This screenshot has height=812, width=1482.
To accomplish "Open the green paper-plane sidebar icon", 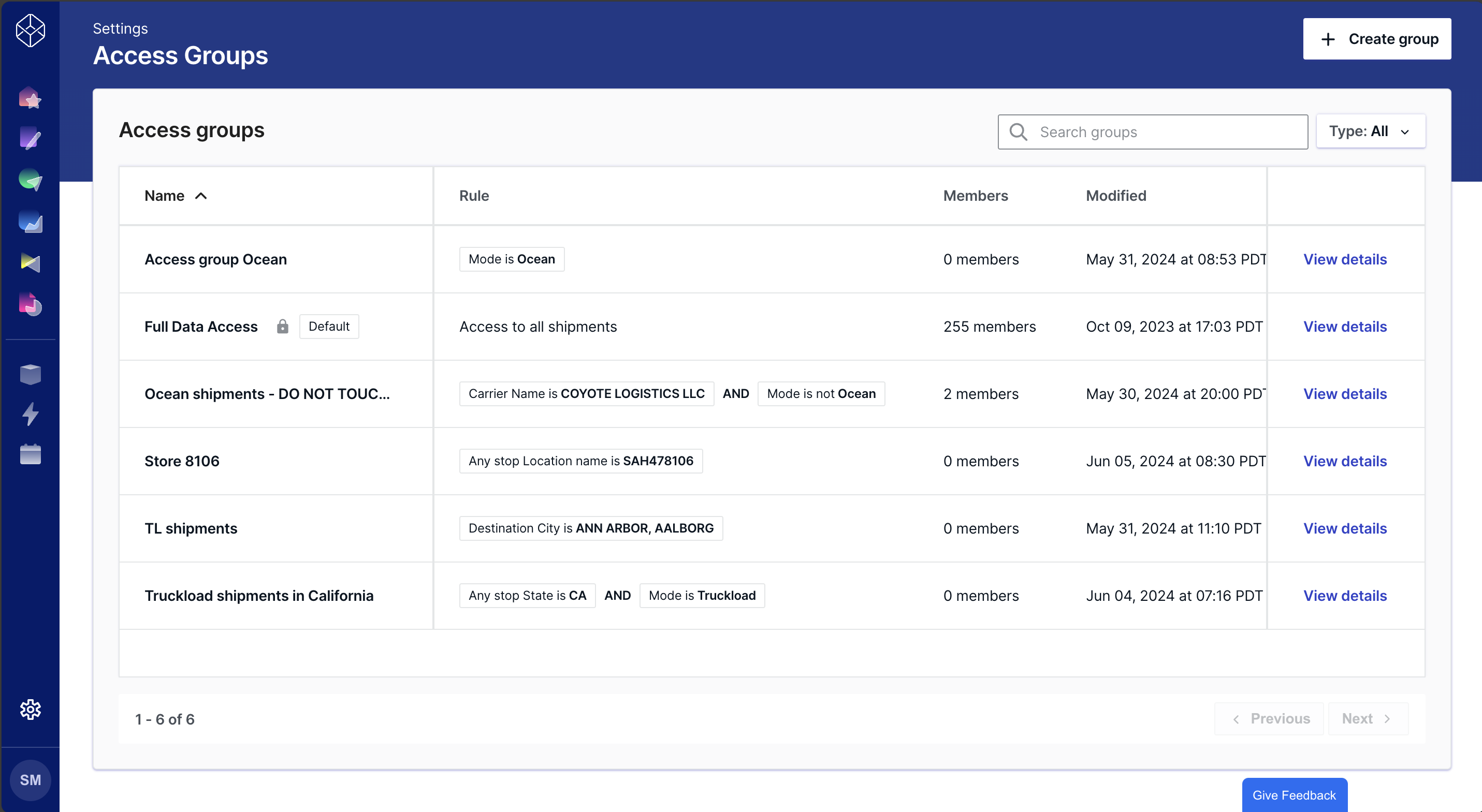I will 30,180.
